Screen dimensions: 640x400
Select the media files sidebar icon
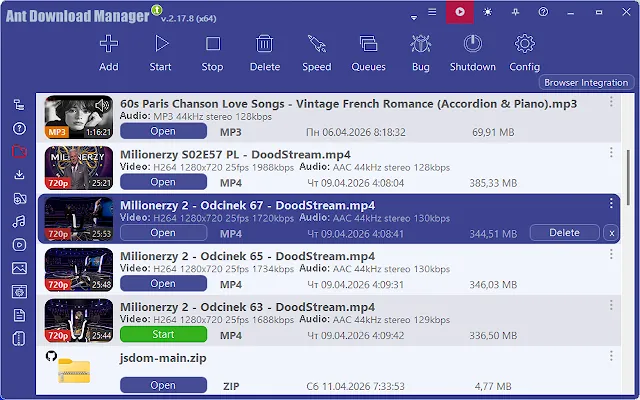click(x=19, y=198)
